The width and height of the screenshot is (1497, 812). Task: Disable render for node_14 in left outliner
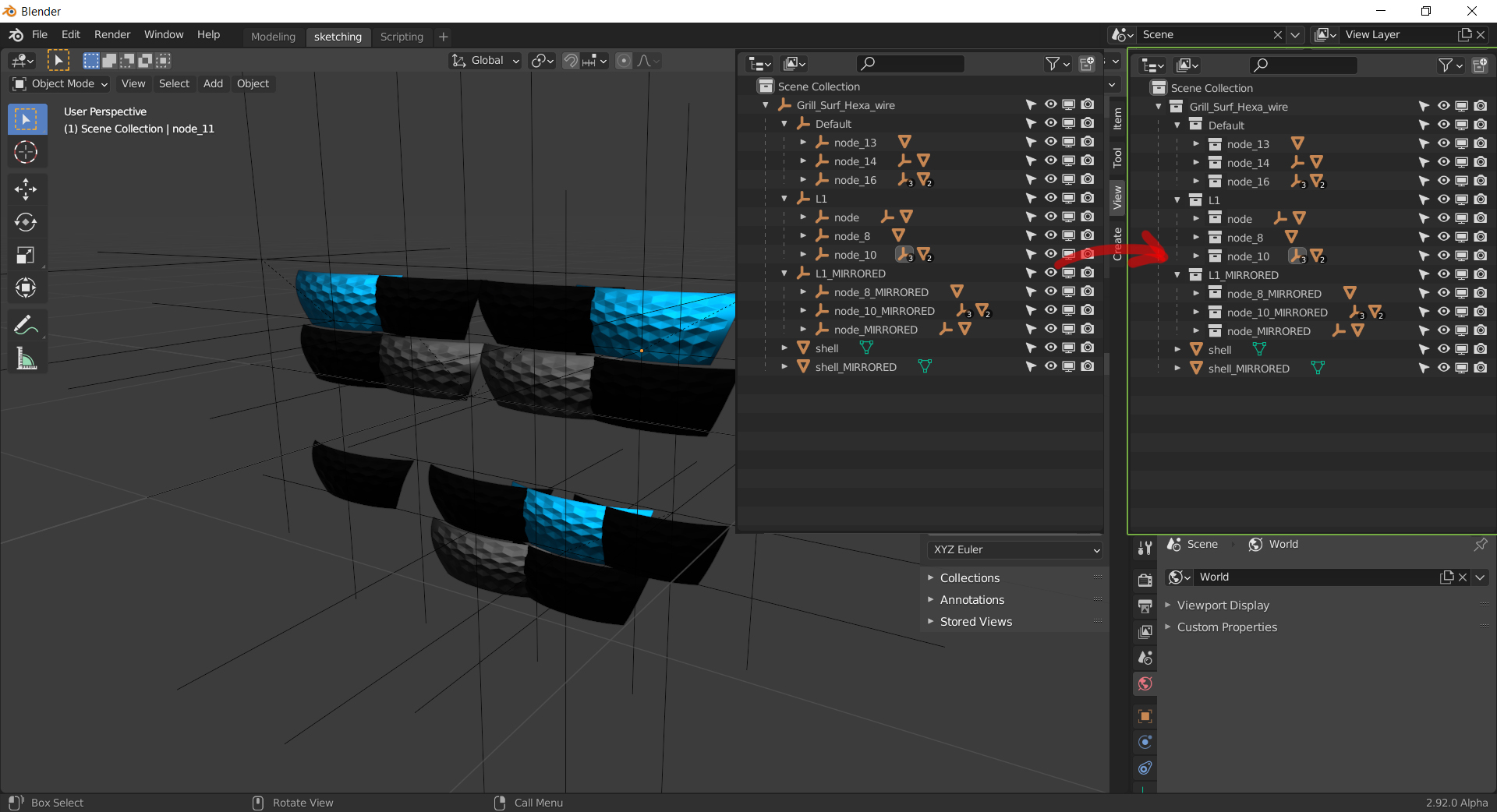pos(1088,161)
